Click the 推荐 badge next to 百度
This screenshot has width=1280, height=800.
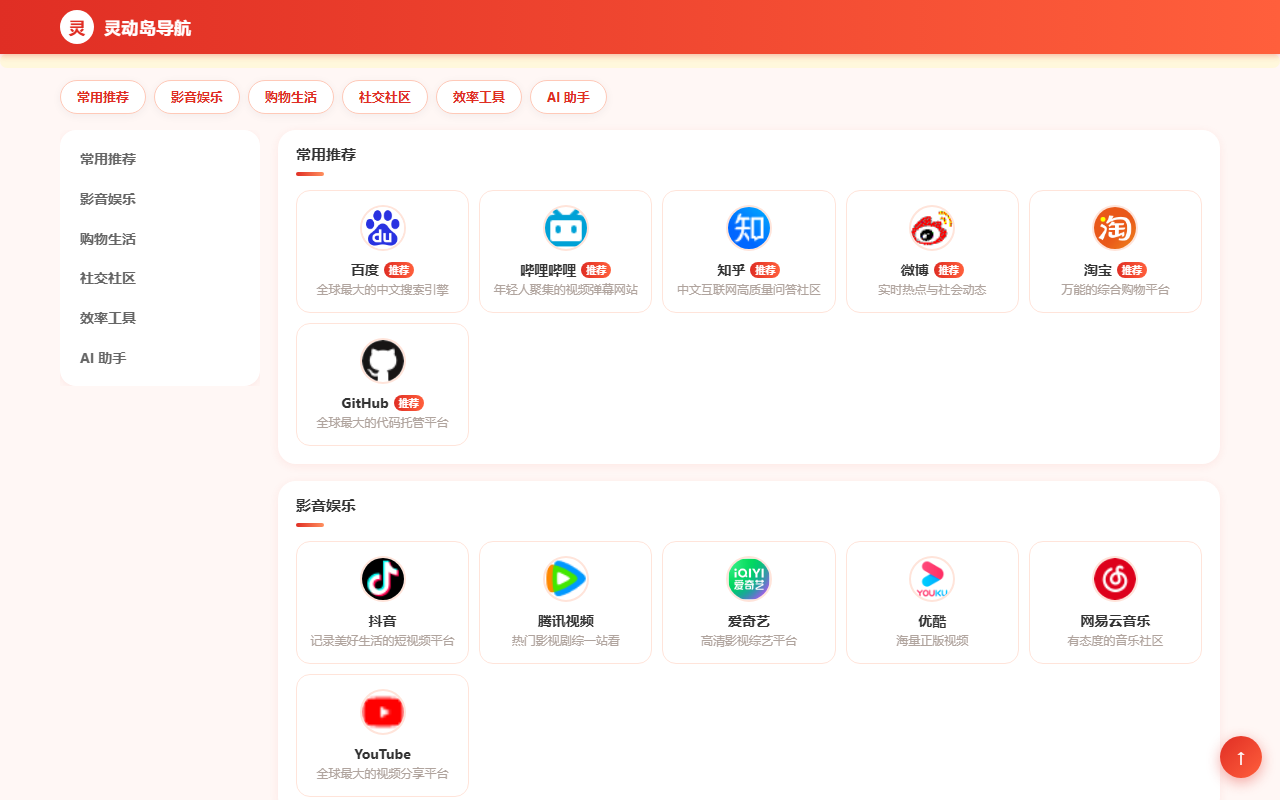tap(399, 270)
